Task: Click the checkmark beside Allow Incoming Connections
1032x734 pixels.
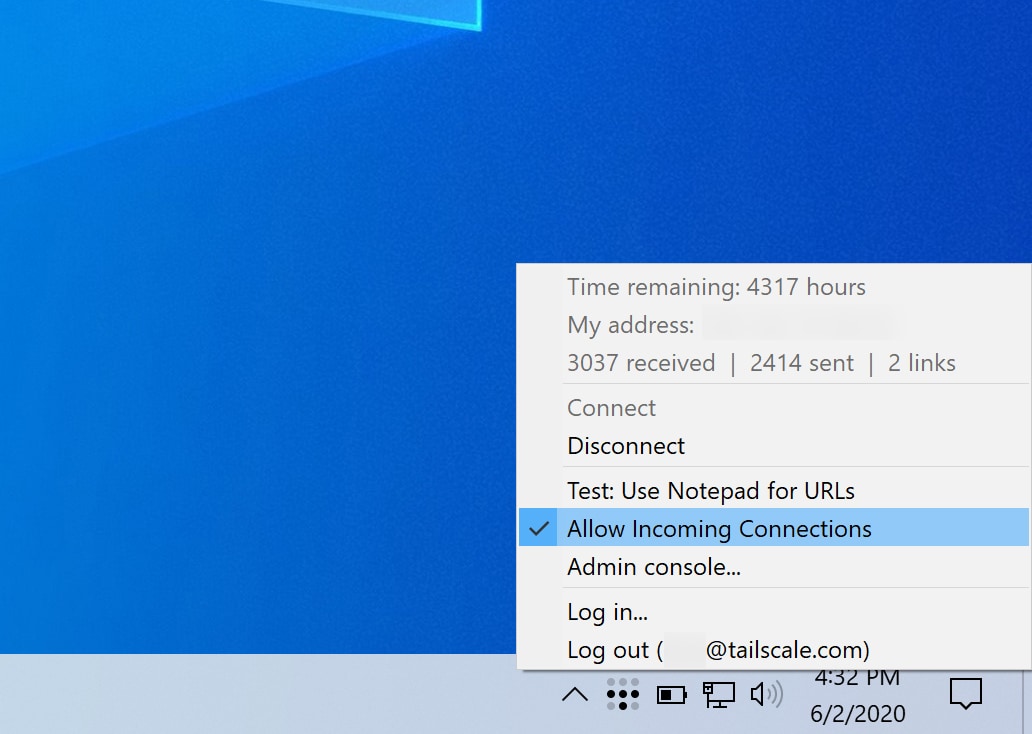Action: (540, 529)
